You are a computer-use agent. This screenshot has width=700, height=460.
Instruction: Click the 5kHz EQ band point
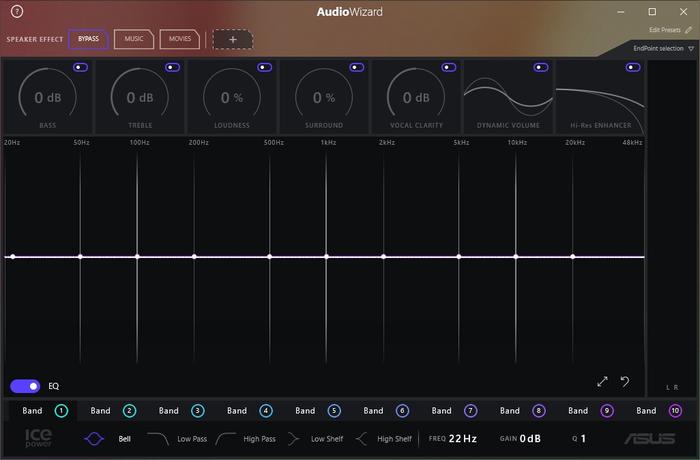459,257
